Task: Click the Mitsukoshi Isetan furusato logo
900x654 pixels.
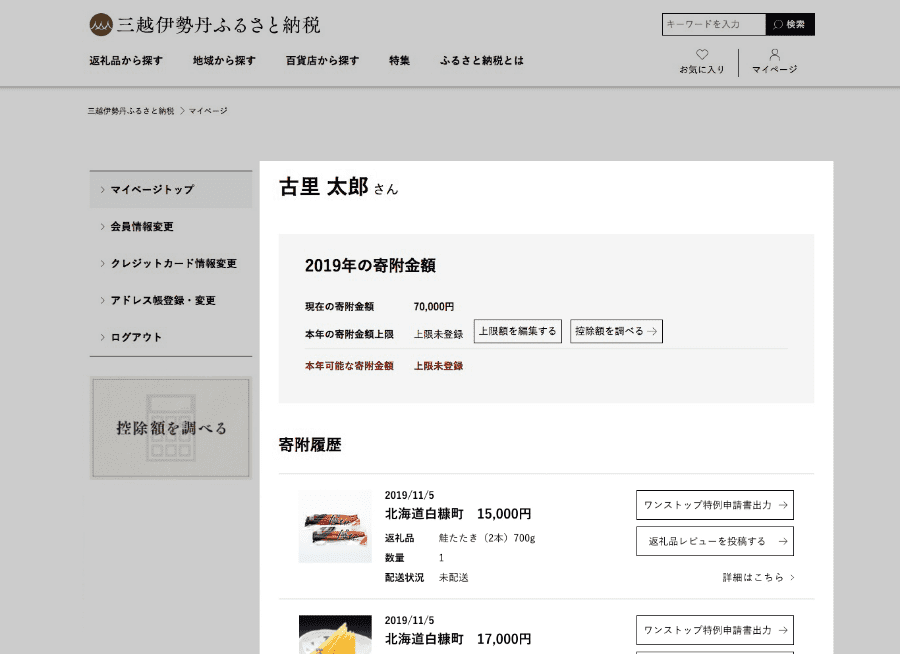Action: click(204, 25)
